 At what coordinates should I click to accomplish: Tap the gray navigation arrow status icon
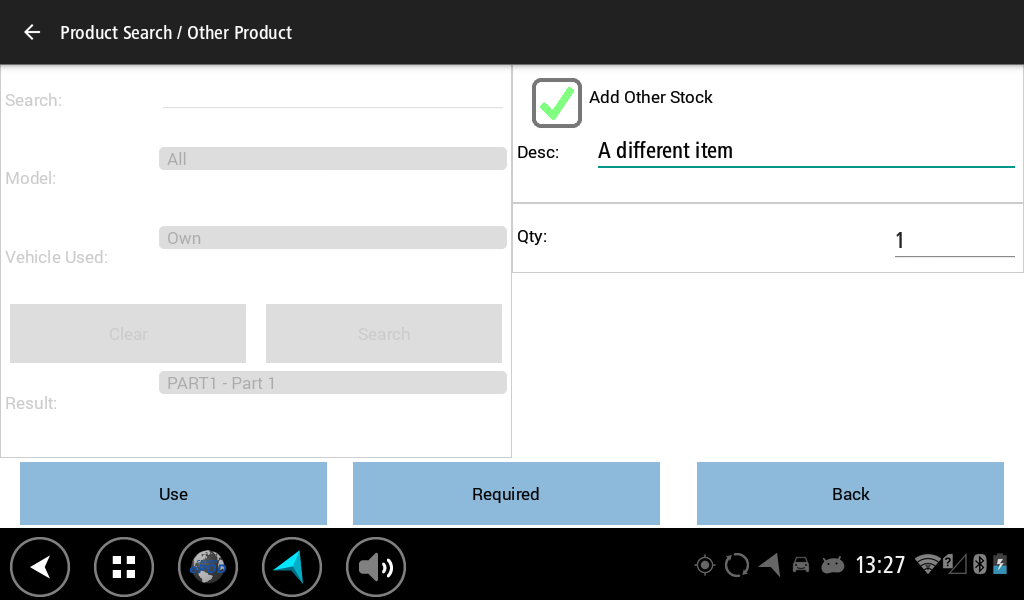point(770,565)
